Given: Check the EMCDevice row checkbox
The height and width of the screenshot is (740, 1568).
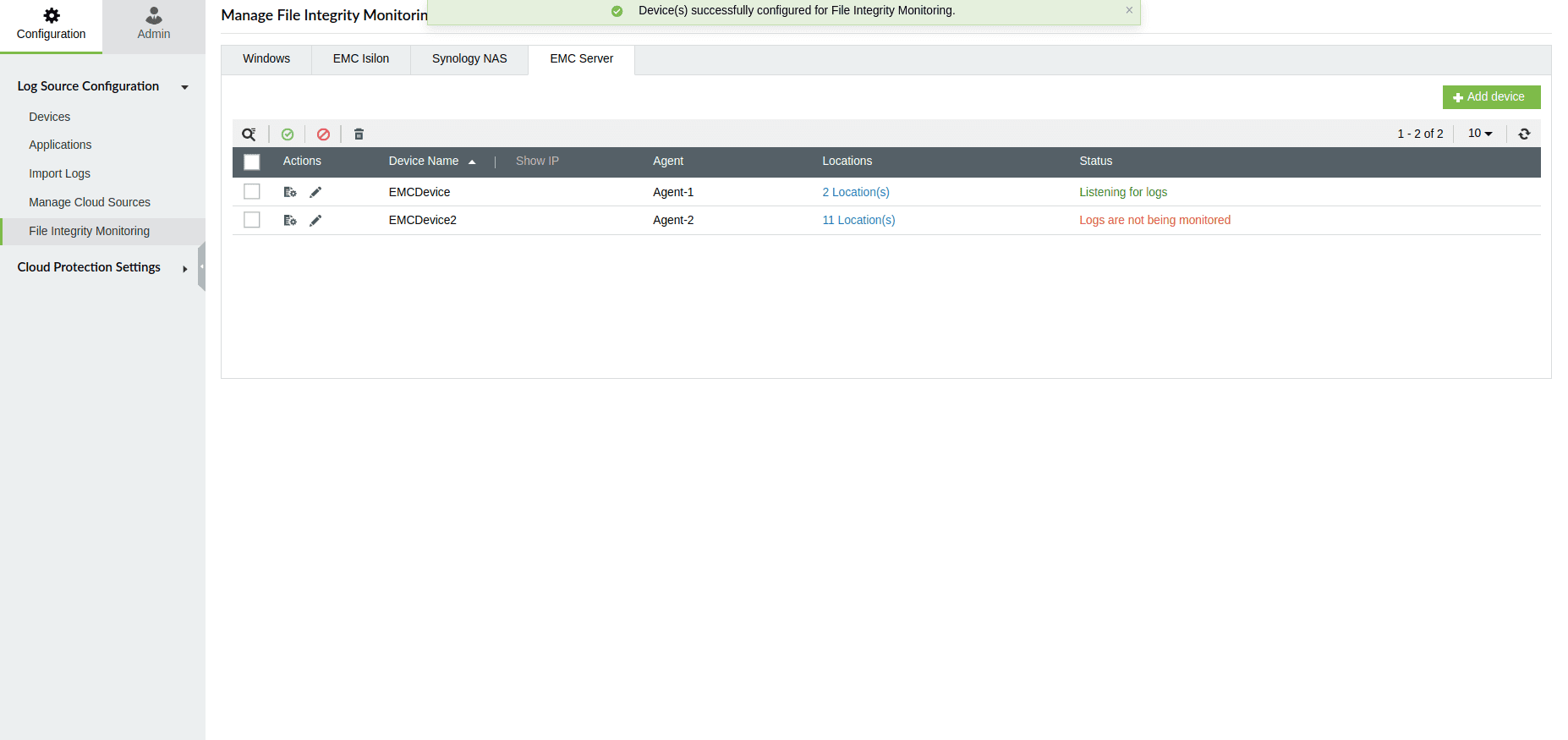Looking at the screenshot, I should pos(251,191).
